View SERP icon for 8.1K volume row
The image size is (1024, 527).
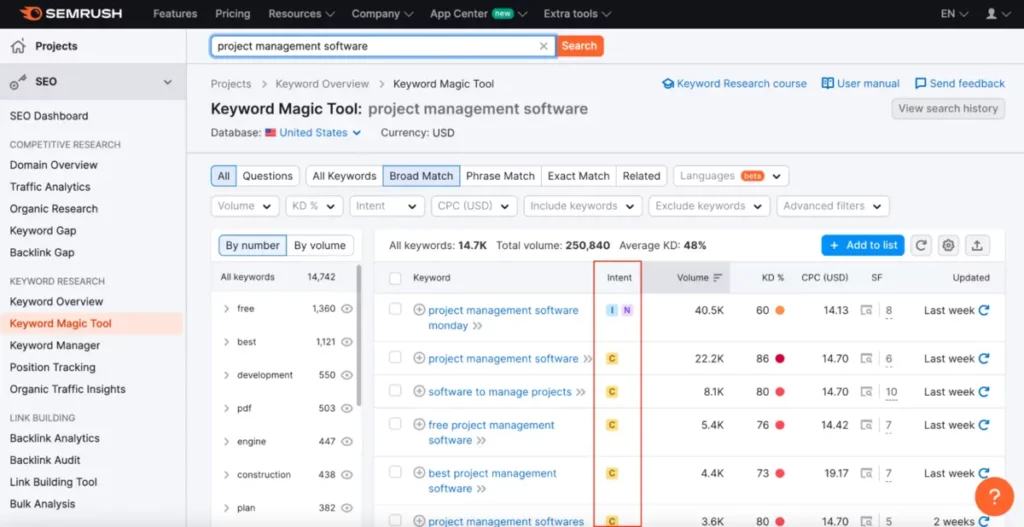866,392
